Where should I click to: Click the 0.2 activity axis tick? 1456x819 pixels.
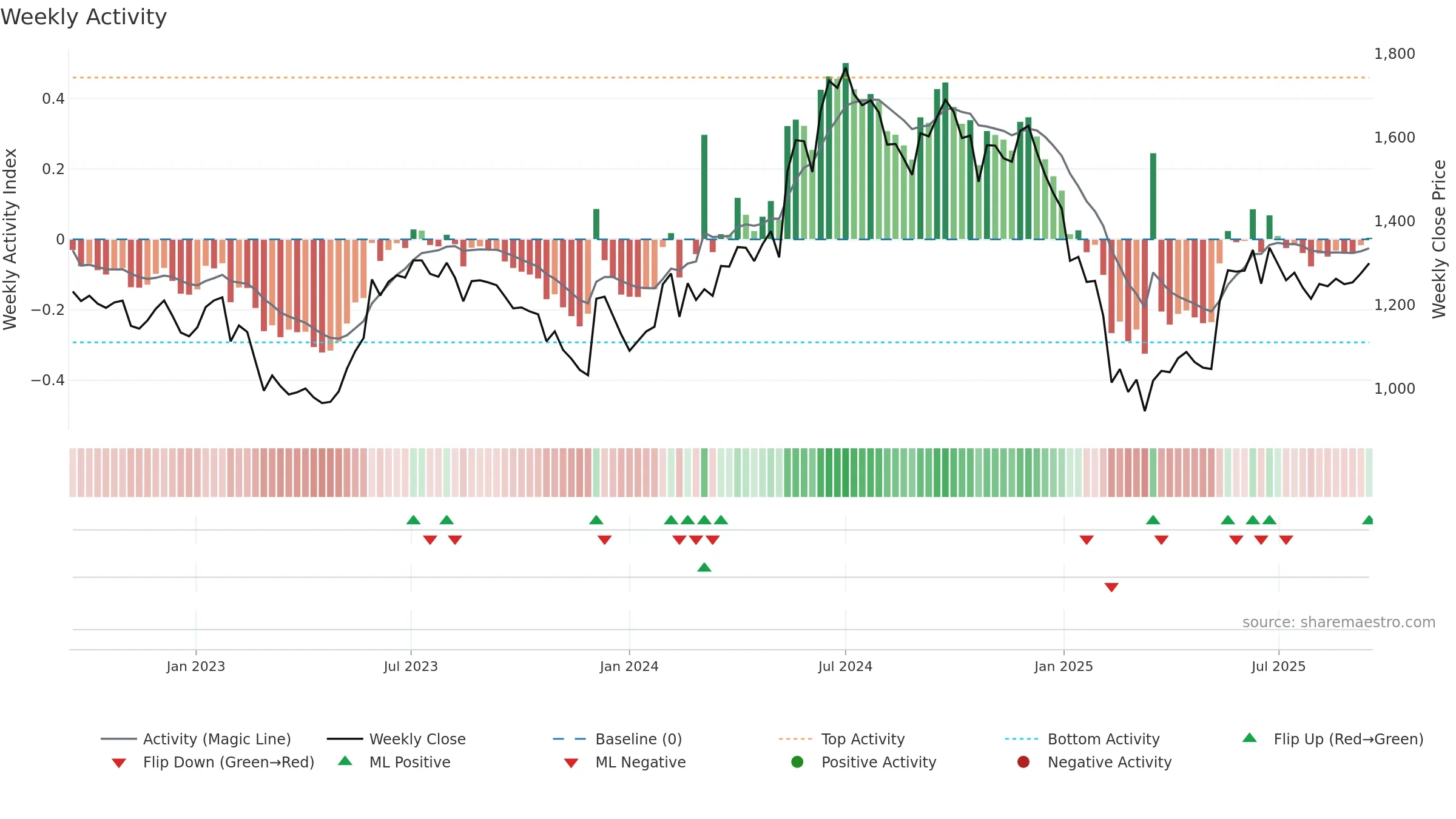coord(53,169)
